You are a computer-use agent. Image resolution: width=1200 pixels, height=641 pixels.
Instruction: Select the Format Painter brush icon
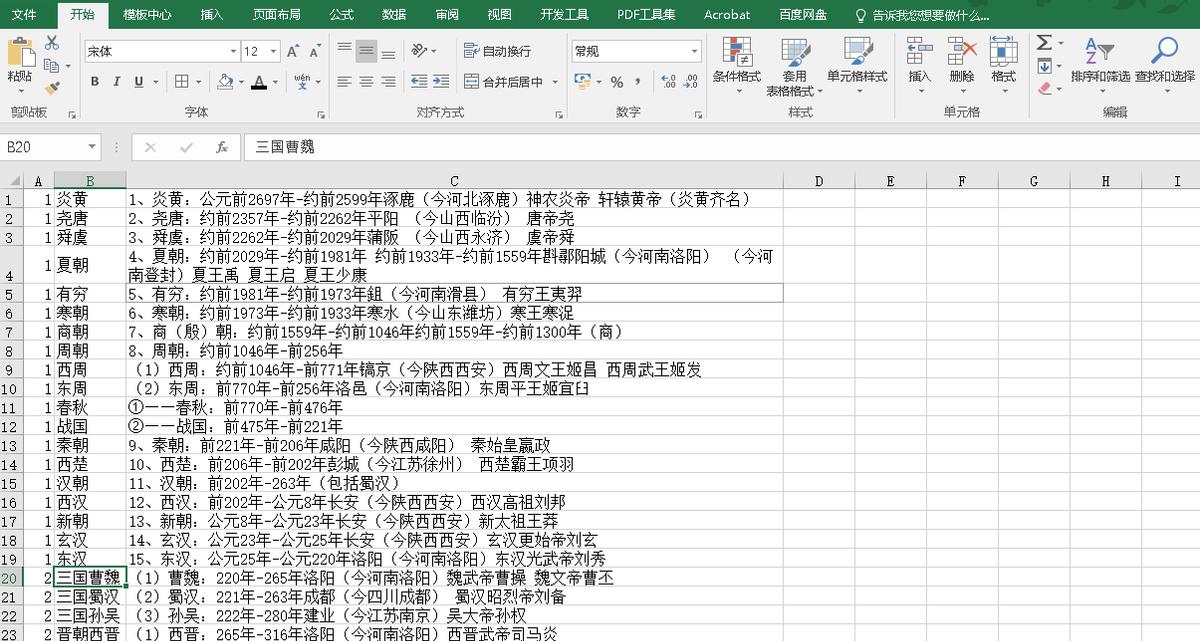pos(51,87)
